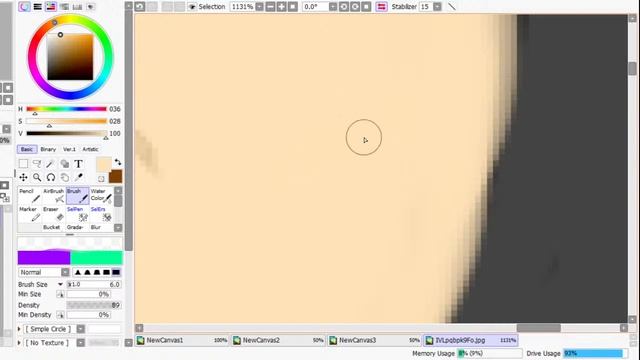Choose the SelErs tool

(x=101, y=214)
